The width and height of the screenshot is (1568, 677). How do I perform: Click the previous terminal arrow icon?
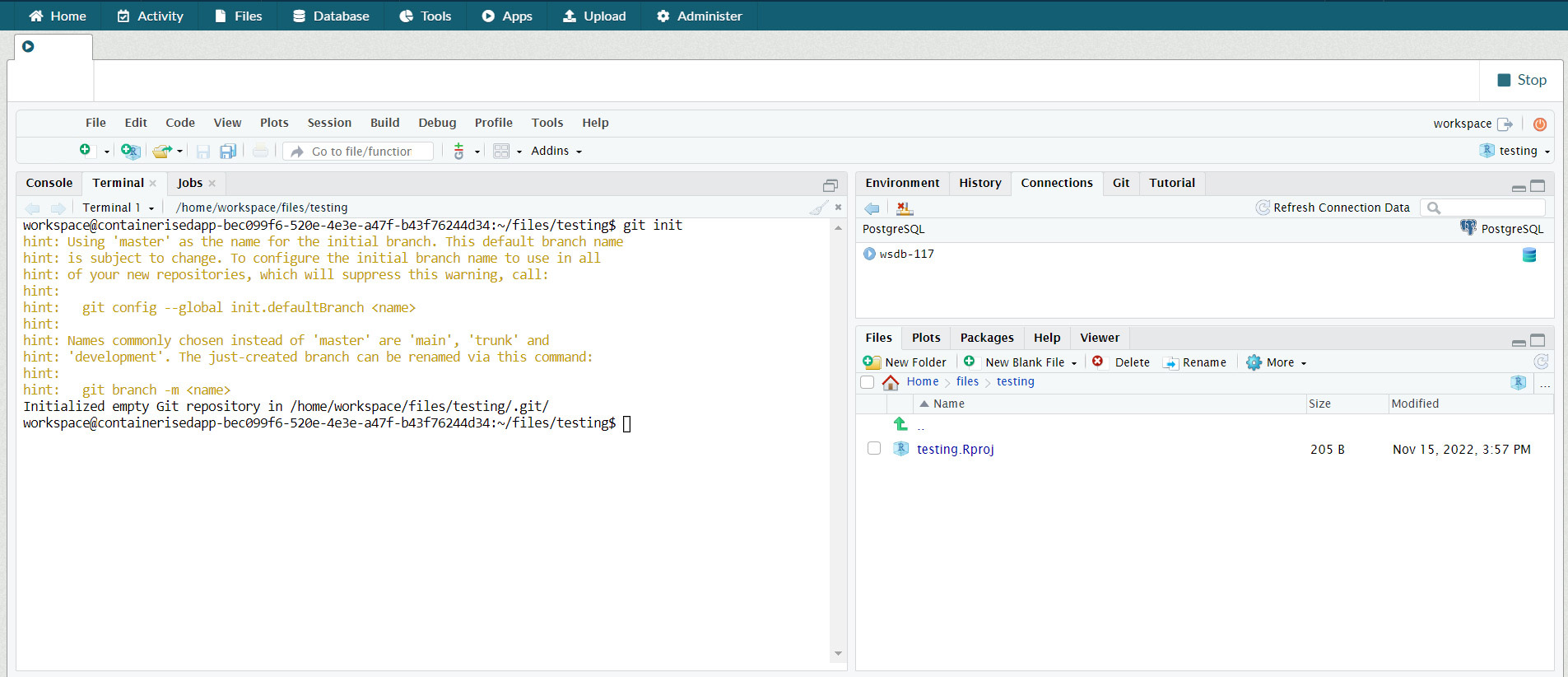(33, 208)
